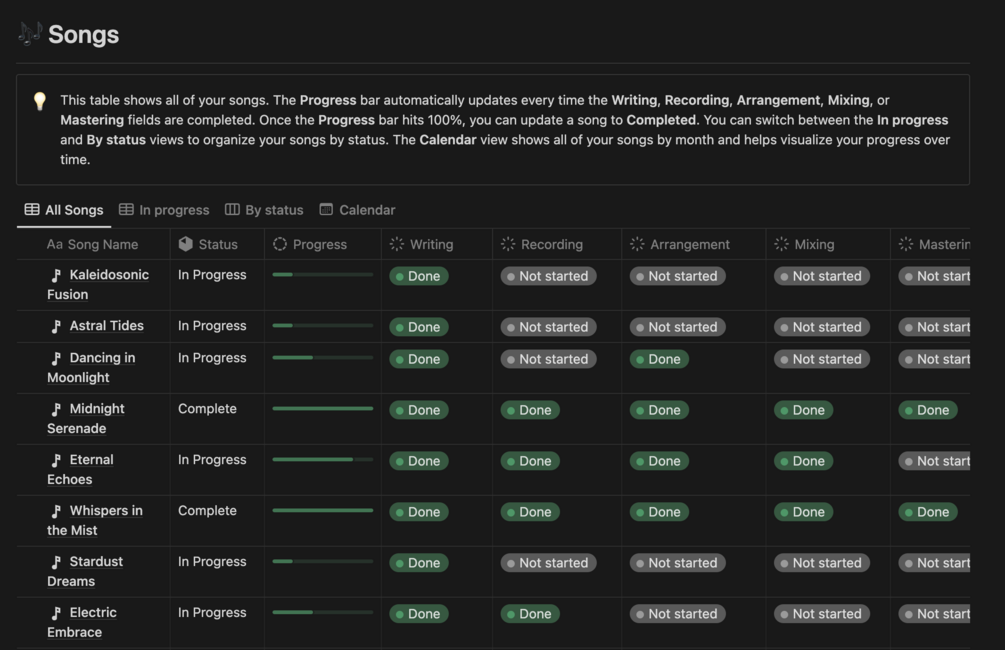The width and height of the screenshot is (1005, 650).
Task: Click Eternal Echoes Mixing status Done
Action: pyautogui.click(x=803, y=461)
